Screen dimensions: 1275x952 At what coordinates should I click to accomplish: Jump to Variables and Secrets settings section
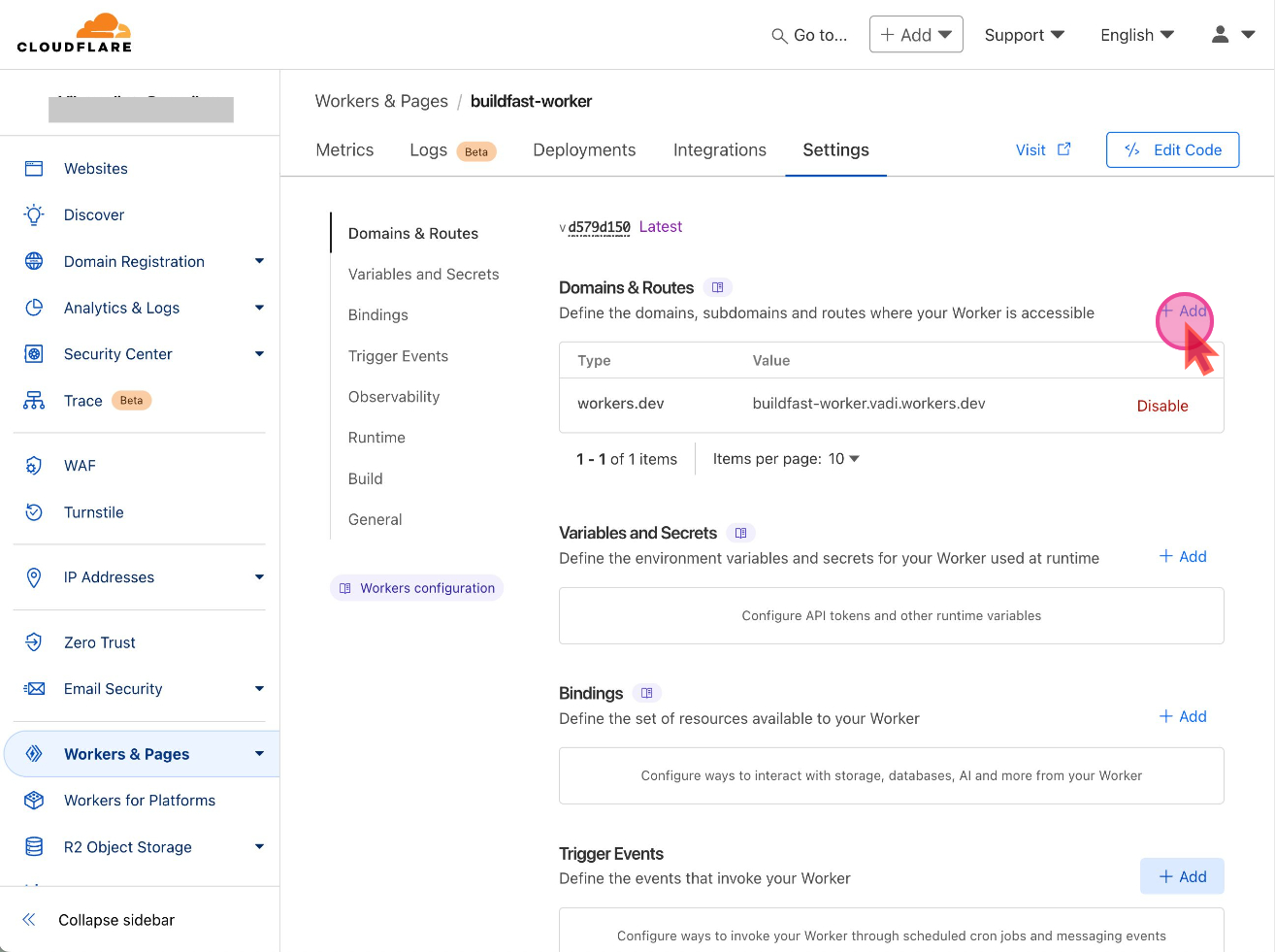pos(423,275)
